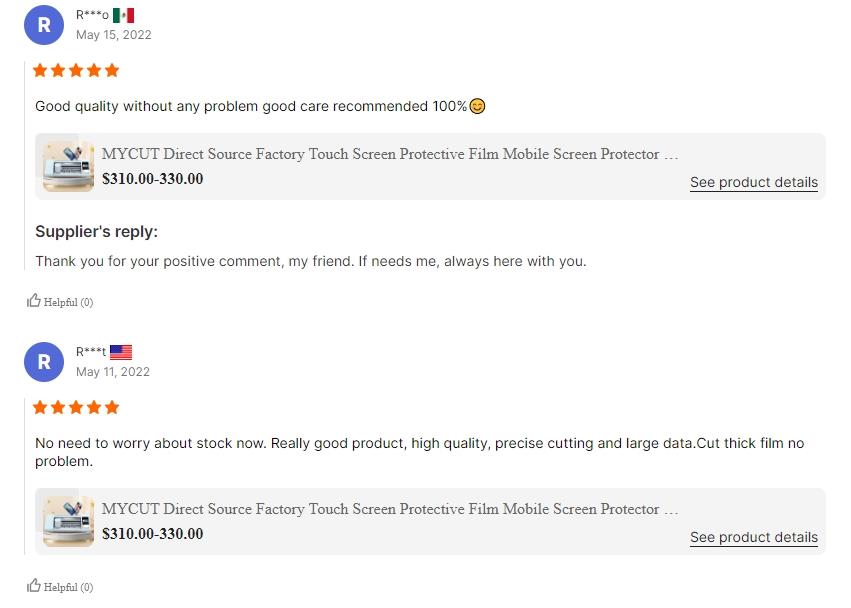The image size is (851, 608).
Task: Click the MYCUT product title in the May 15 review
Action: tap(390, 154)
